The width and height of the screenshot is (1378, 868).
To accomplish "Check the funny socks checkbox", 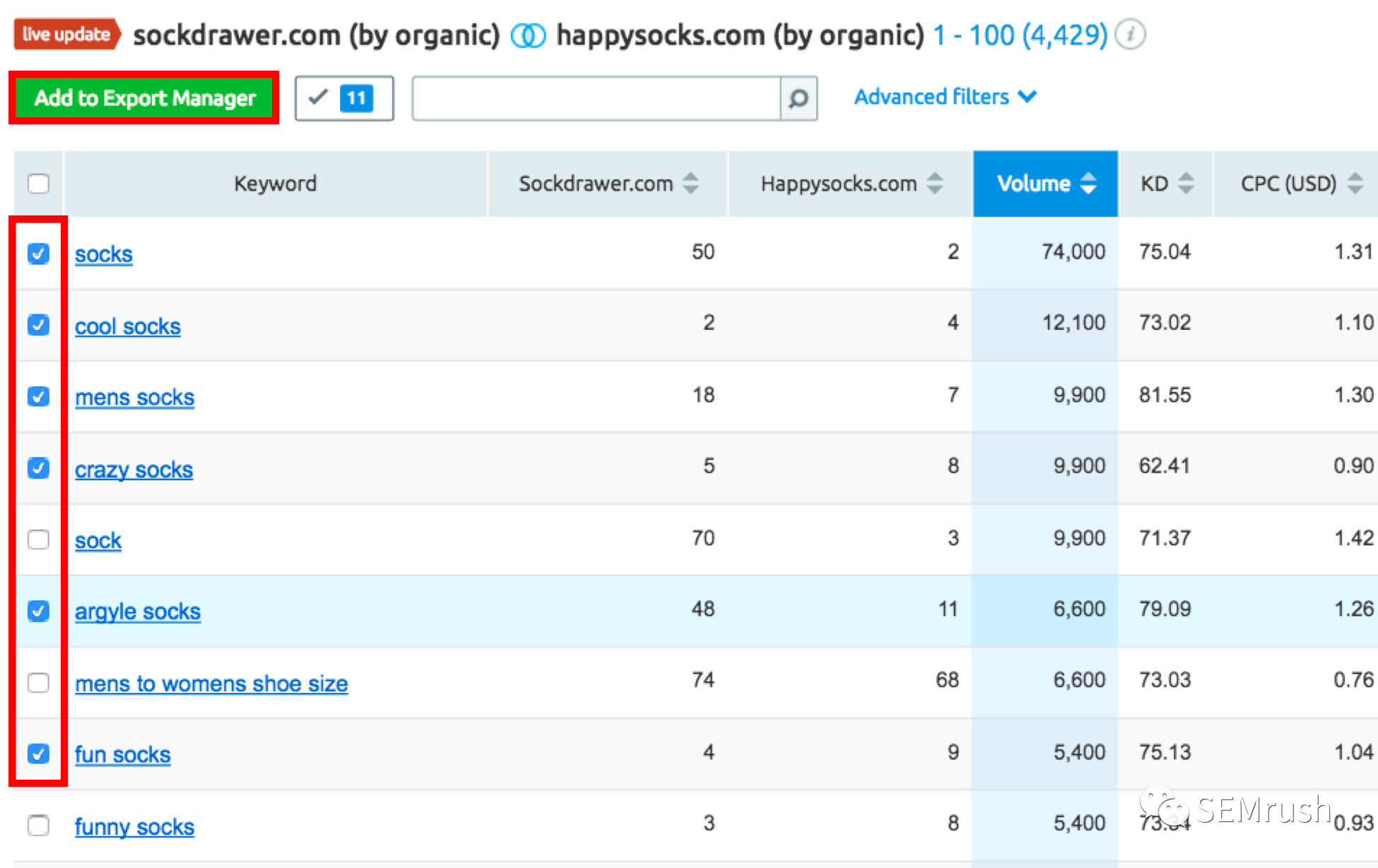I will point(38,826).
